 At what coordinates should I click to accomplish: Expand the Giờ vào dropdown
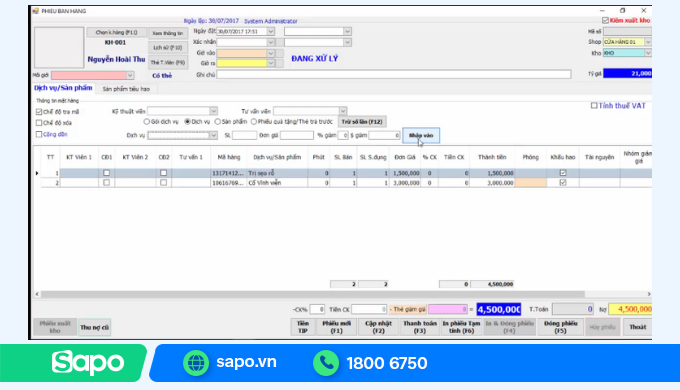tap(271, 53)
